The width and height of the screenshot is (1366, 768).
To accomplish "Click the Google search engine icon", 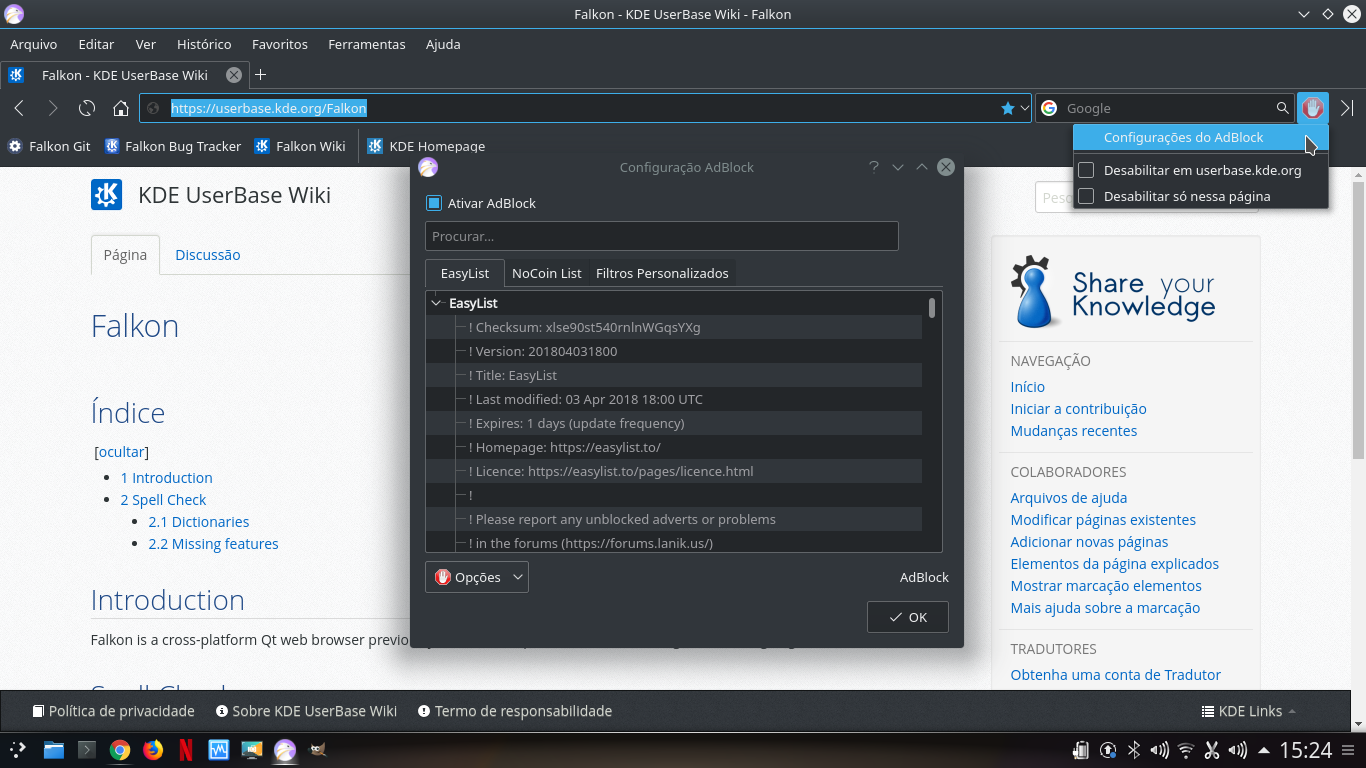I will point(1049,108).
